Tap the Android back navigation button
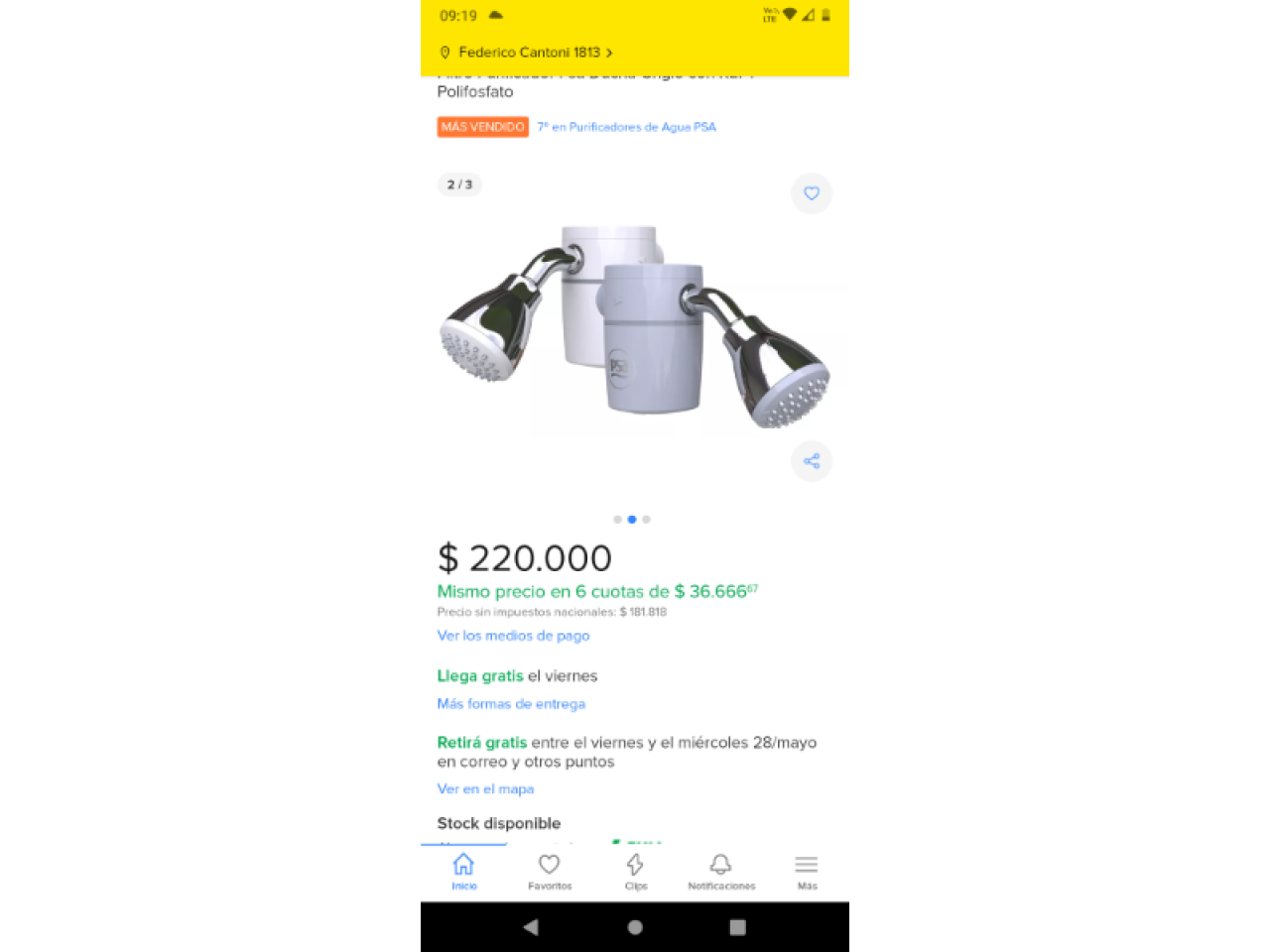Viewport: 1270px width, 952px height. (x=531, y=927)
